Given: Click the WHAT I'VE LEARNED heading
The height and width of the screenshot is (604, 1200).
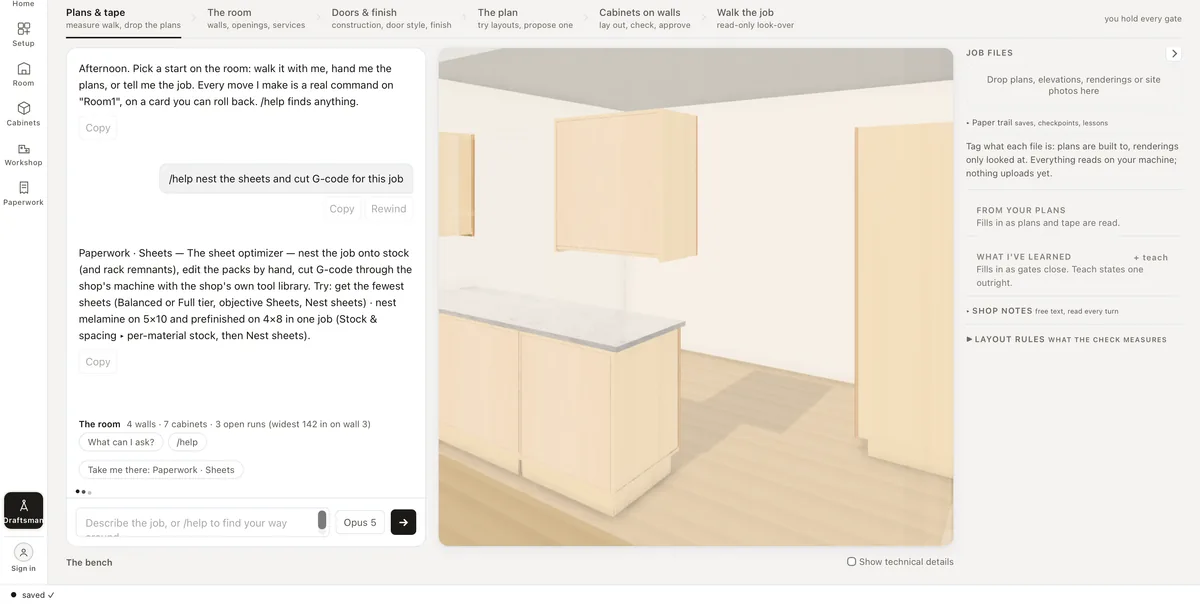Looking at the screenshot, I should [1023, 257].
